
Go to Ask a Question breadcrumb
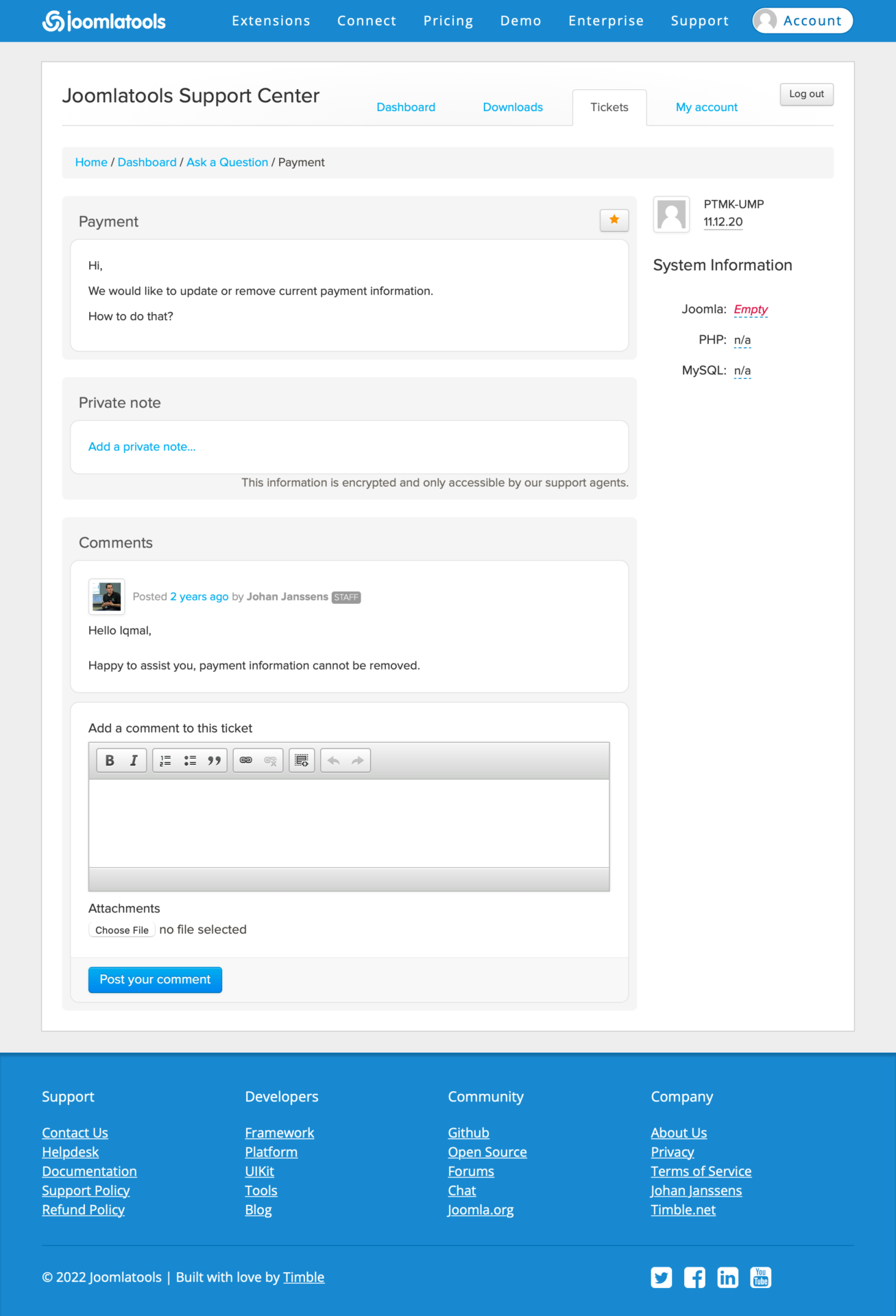[x=228, y=162]
